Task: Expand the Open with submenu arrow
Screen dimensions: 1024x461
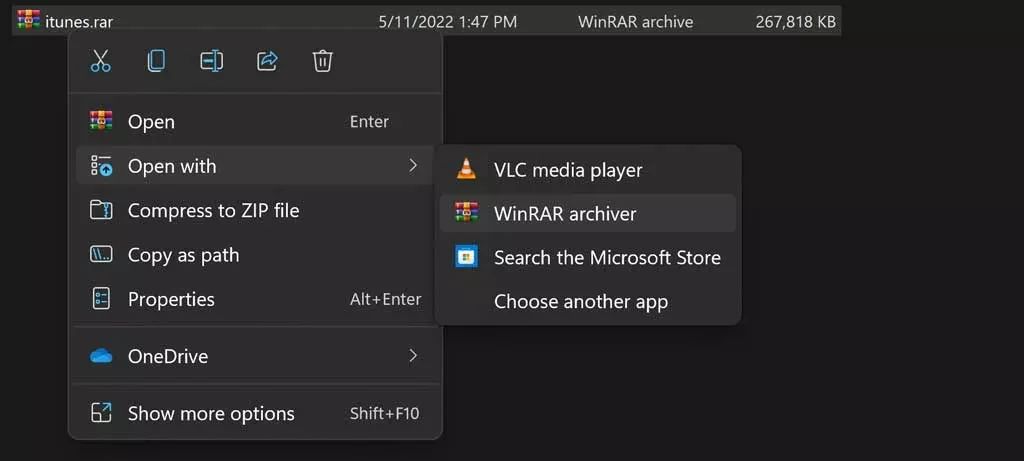Action: pyautogui.click(x=413, y=166)
